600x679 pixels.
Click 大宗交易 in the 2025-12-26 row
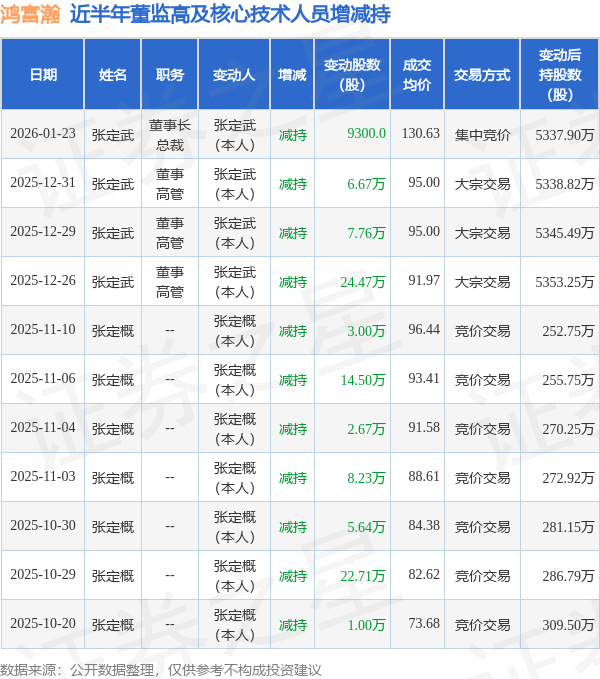pos(482,281)
